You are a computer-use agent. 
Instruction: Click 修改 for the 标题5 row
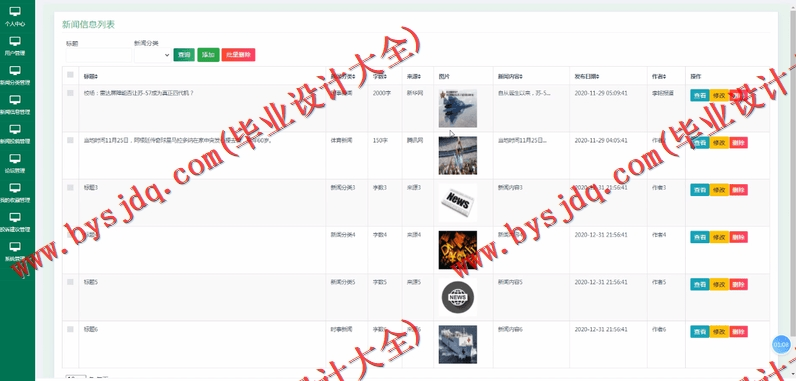[x=719, y=284]
